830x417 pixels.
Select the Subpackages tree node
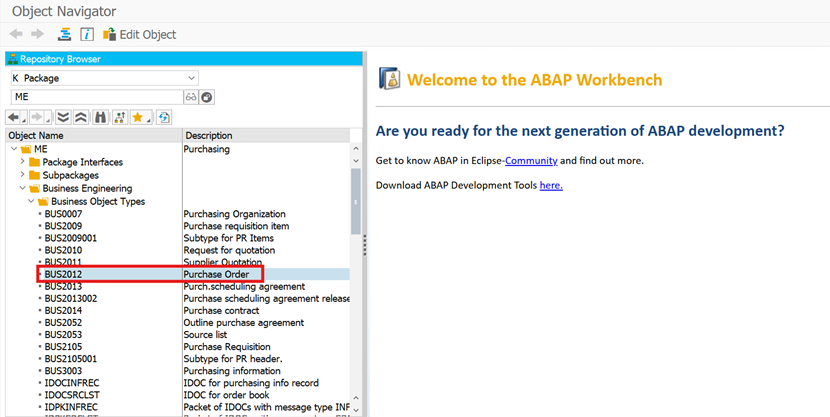(70, 175)
